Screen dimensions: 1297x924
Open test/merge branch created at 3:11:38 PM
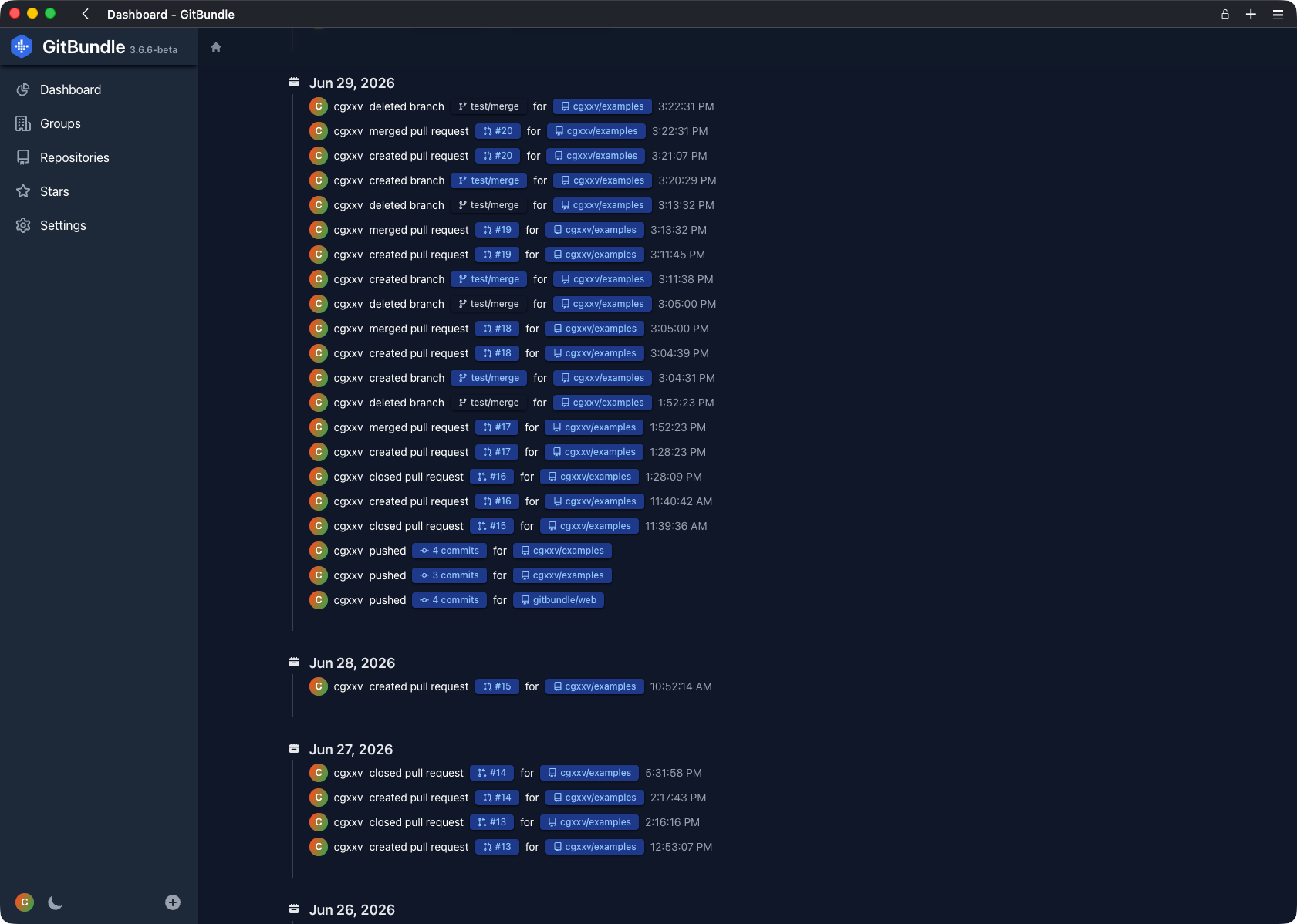pos(488,279)
